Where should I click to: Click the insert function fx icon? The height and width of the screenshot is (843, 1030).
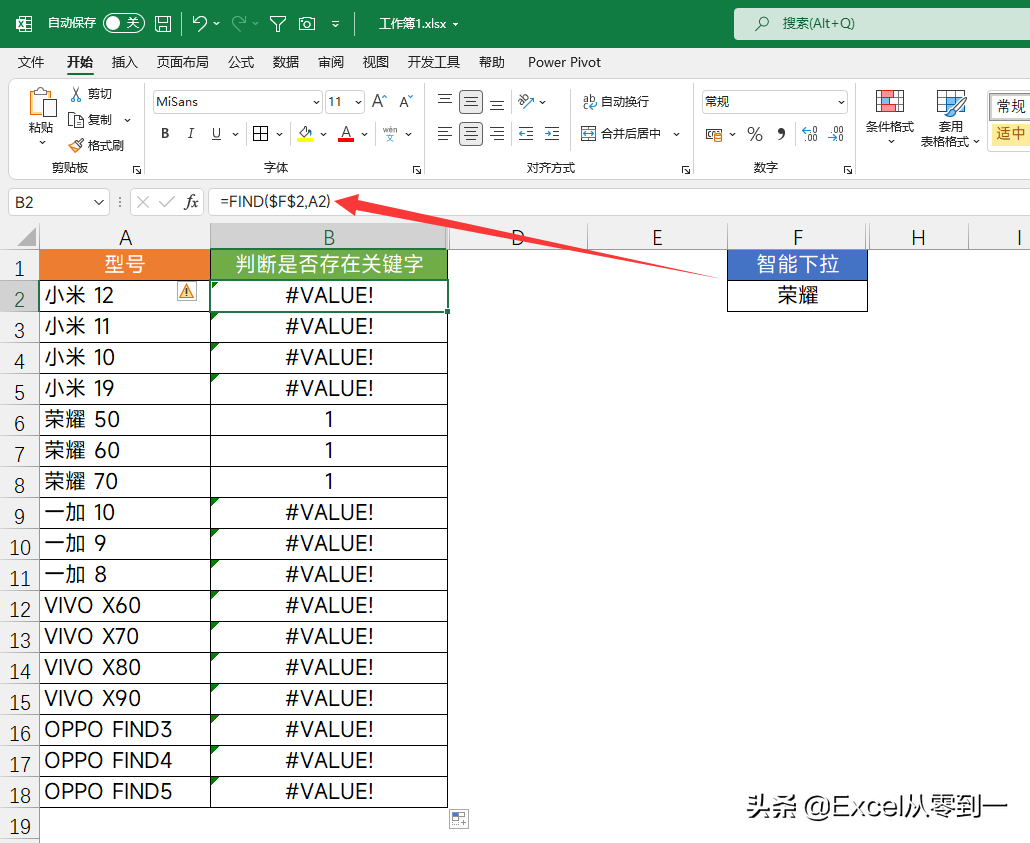191,202
